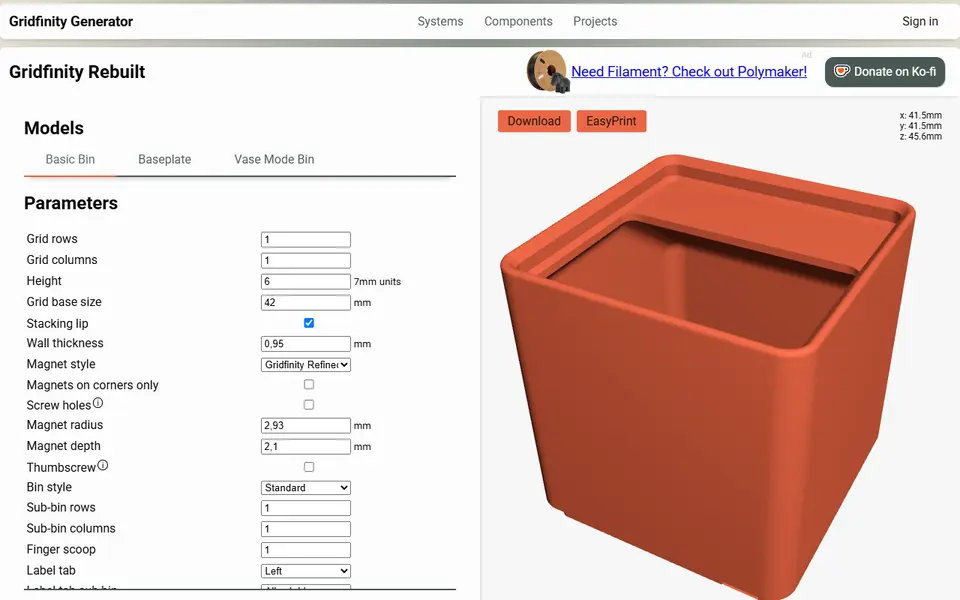Switch to the Baseplate tab

[165, 159]
